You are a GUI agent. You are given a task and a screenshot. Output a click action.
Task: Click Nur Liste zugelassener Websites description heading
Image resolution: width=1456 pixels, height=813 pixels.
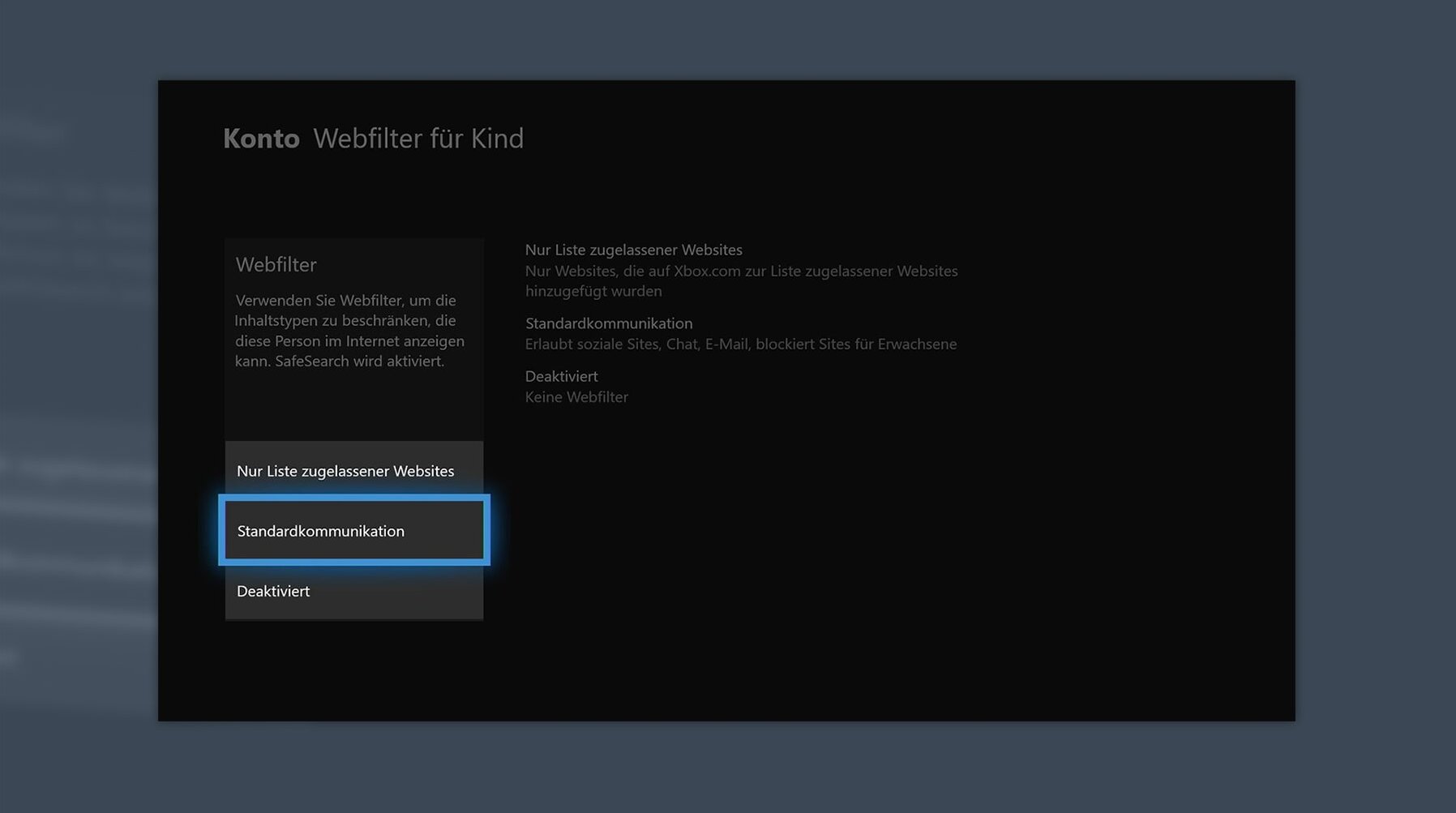[x=633, y=250]
